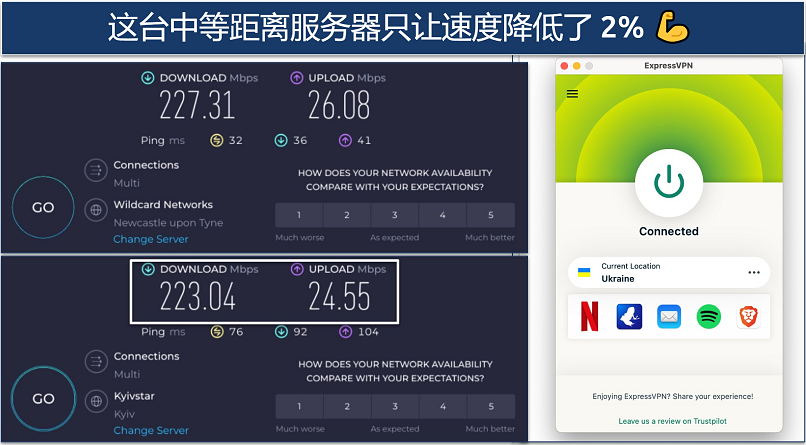Click the 26.08 upload result
This screenshot has height=445, width=806.
[339, 105]
